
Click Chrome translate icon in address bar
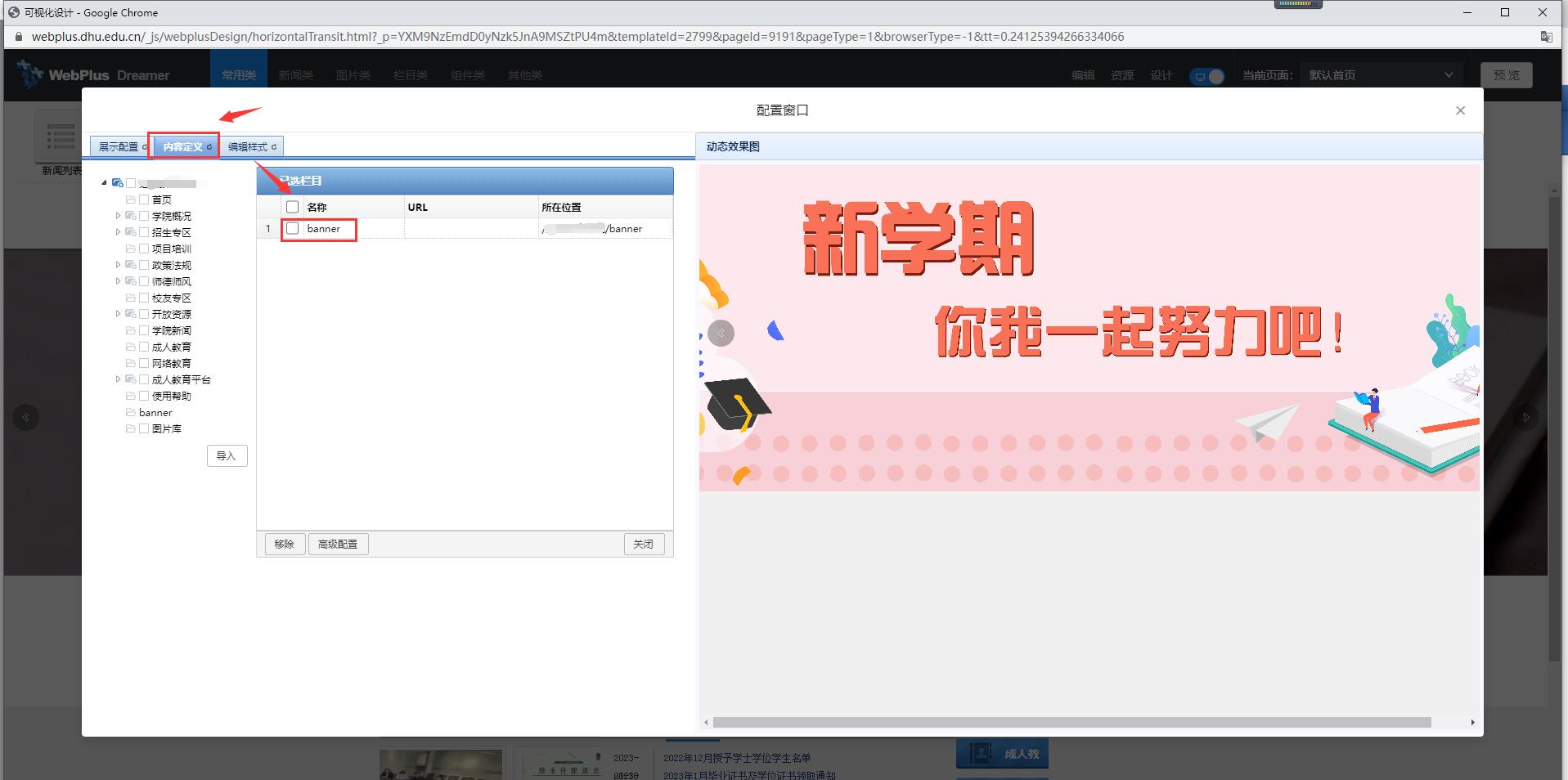[x=1546, y=37]
